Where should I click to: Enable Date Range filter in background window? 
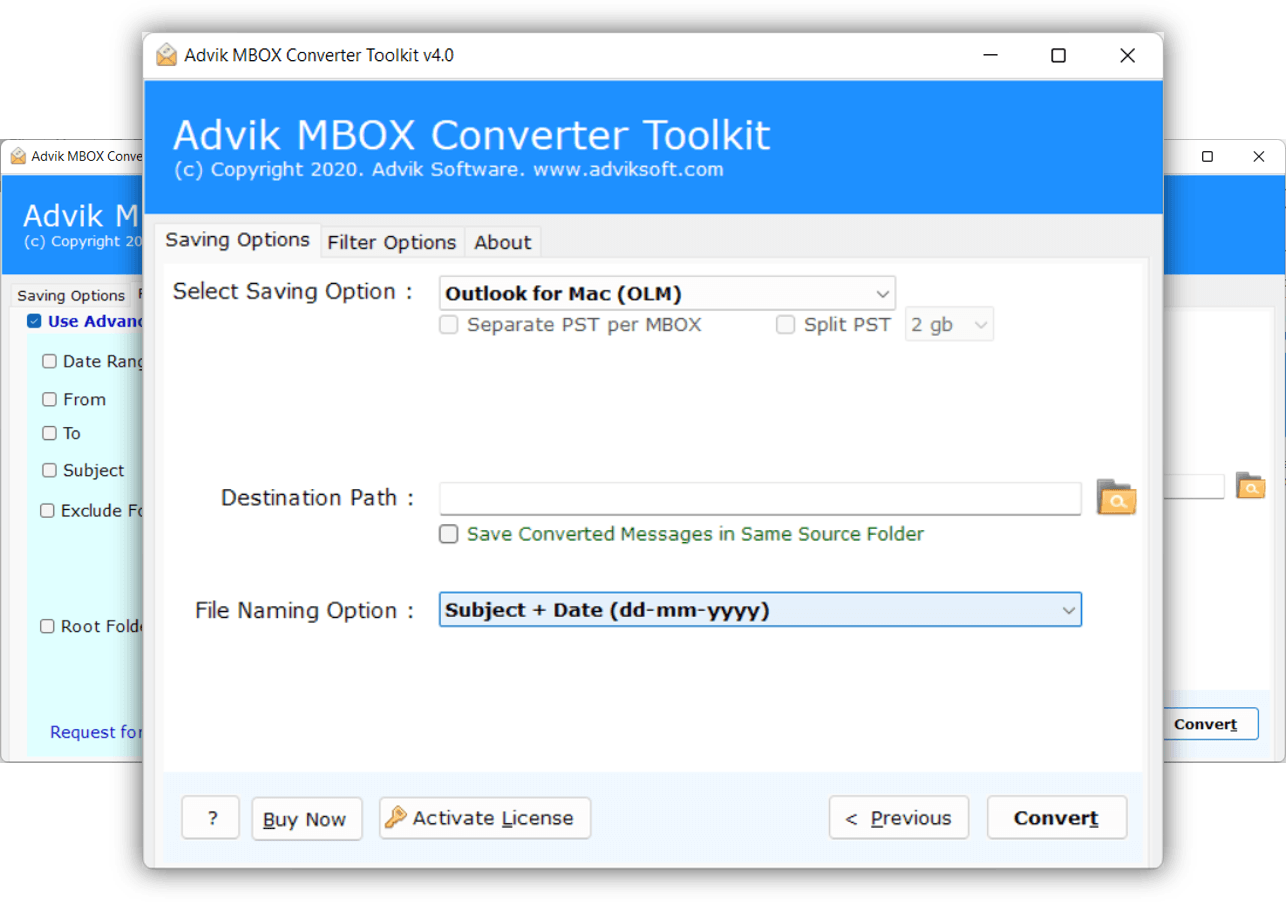[x=49, y=361]
